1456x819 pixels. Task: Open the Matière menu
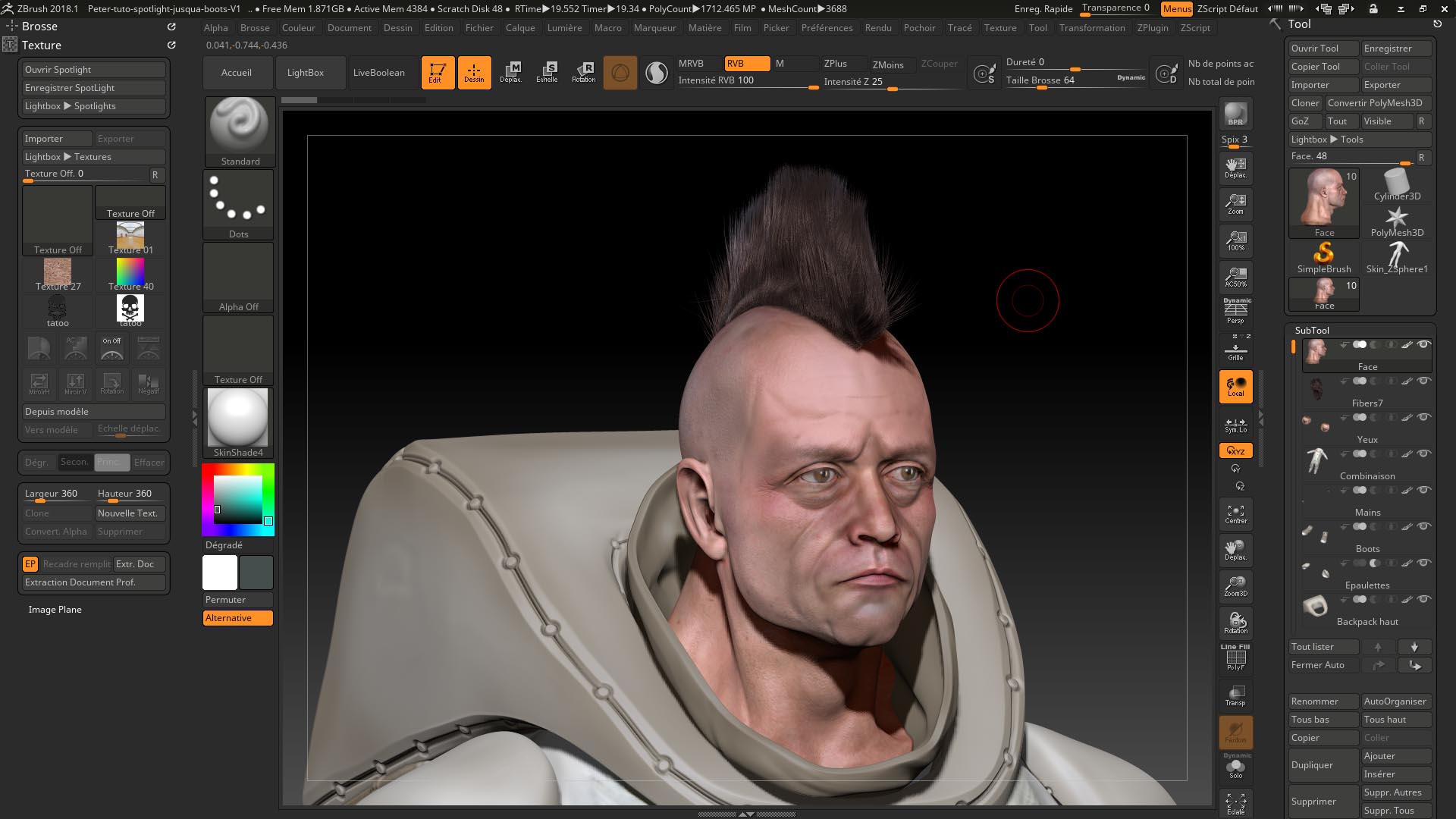tap(704, 28)
